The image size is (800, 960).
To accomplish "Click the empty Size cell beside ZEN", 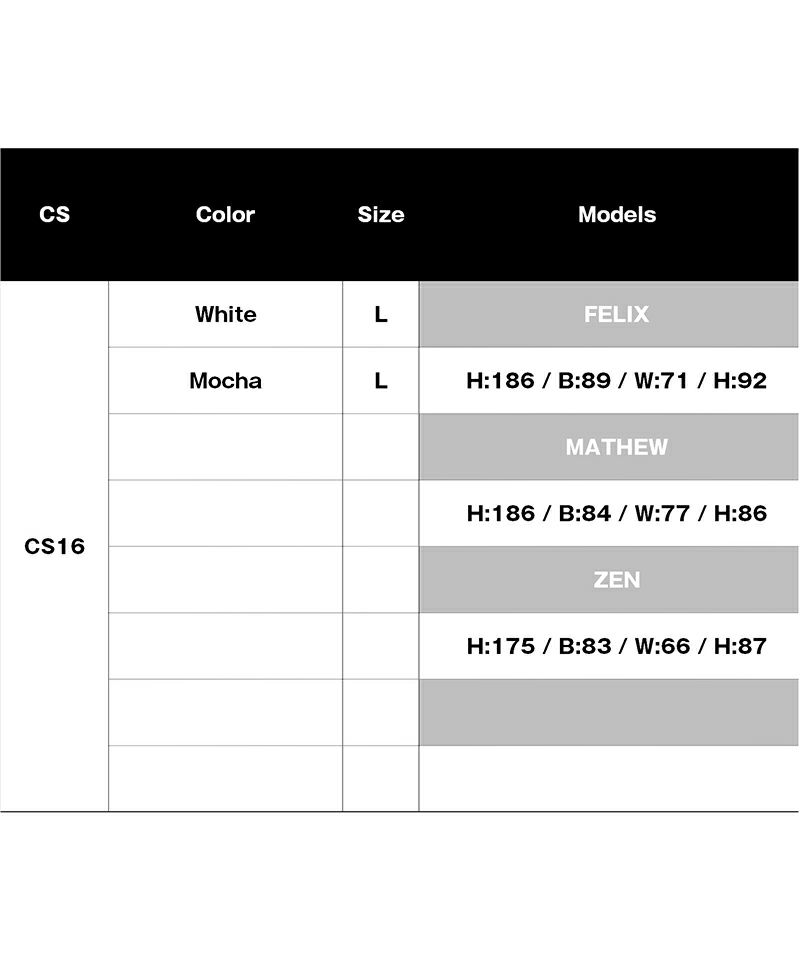I will pyautogui.click(x=381, y=580).
